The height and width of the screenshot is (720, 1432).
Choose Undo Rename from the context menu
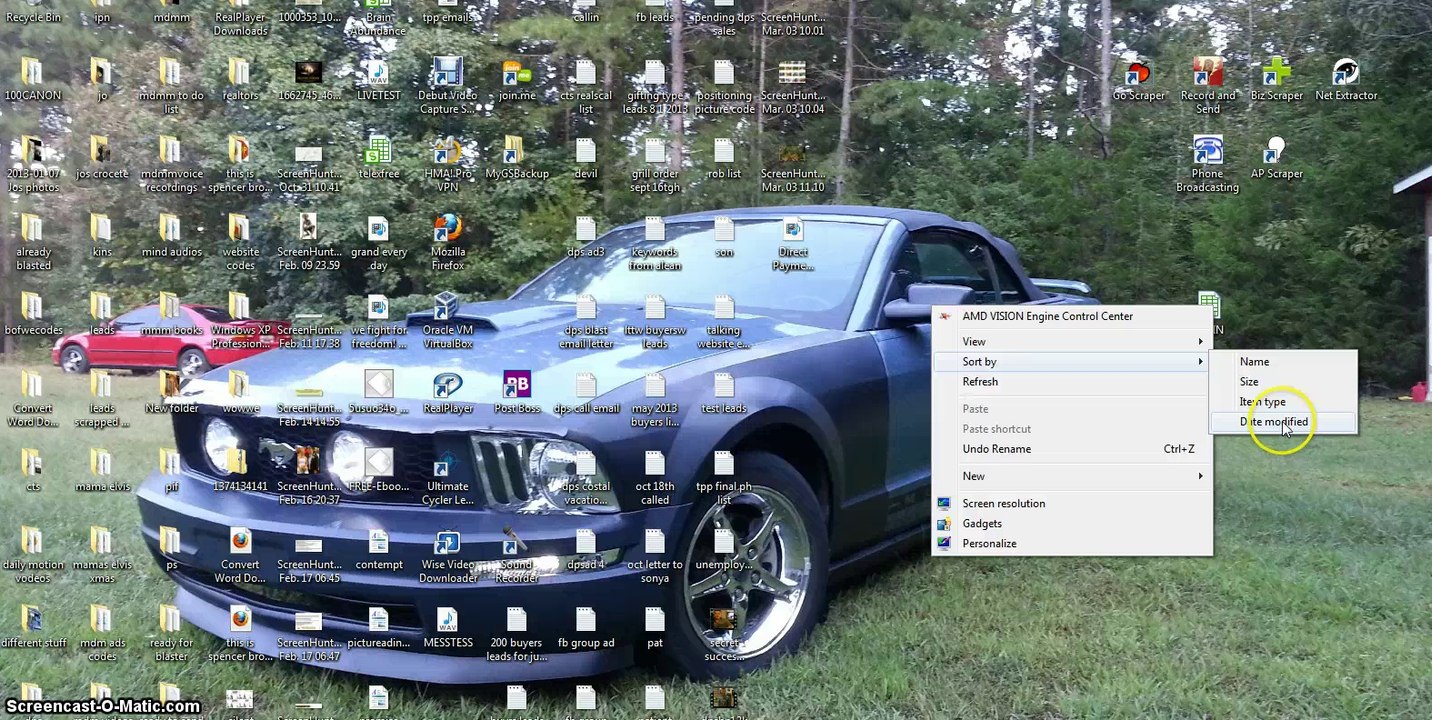point(1073,449)
